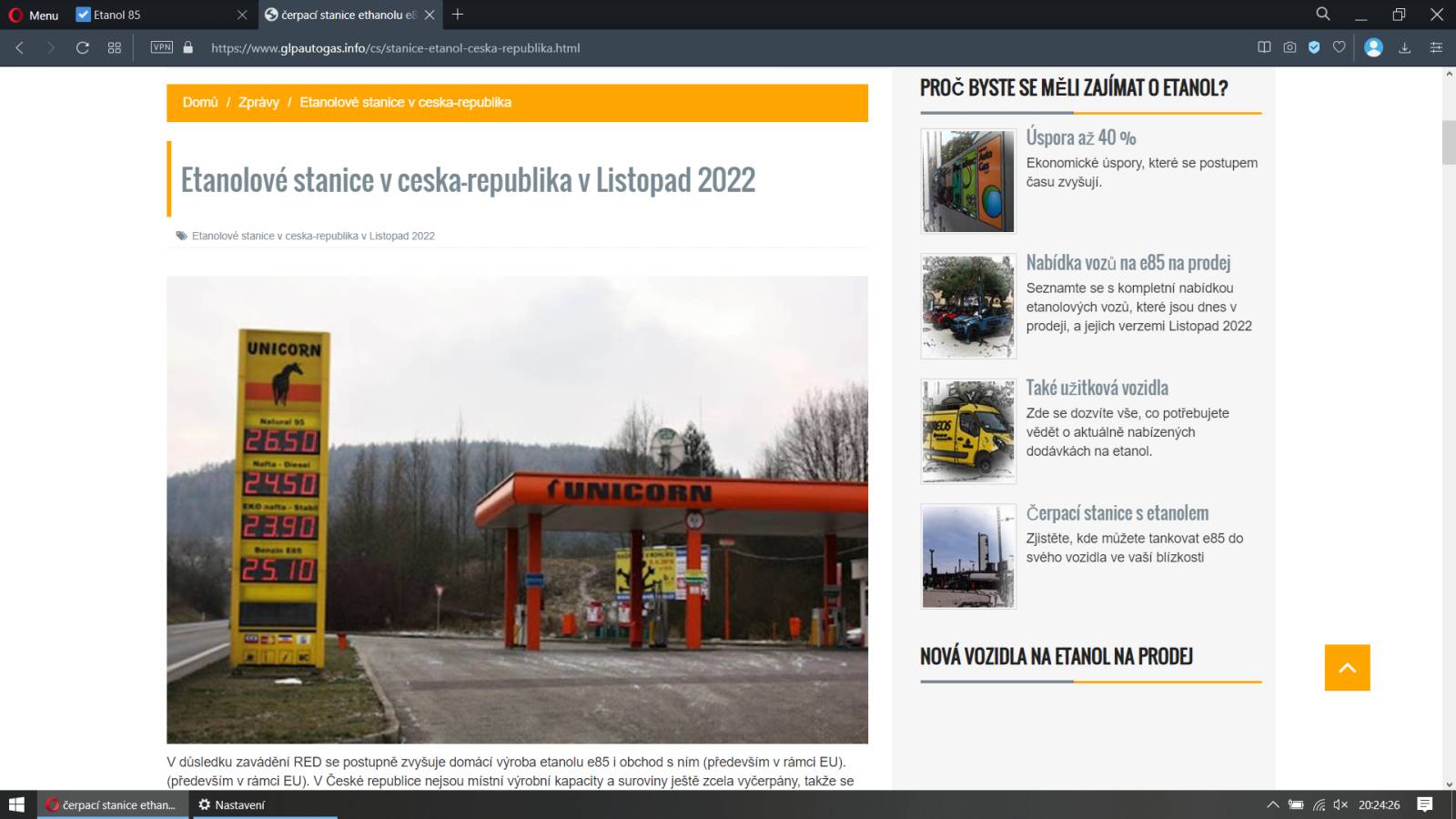This screenshot has width=1456, height=819.
Task: Open reader view book icon
Action: [1264, 47]
